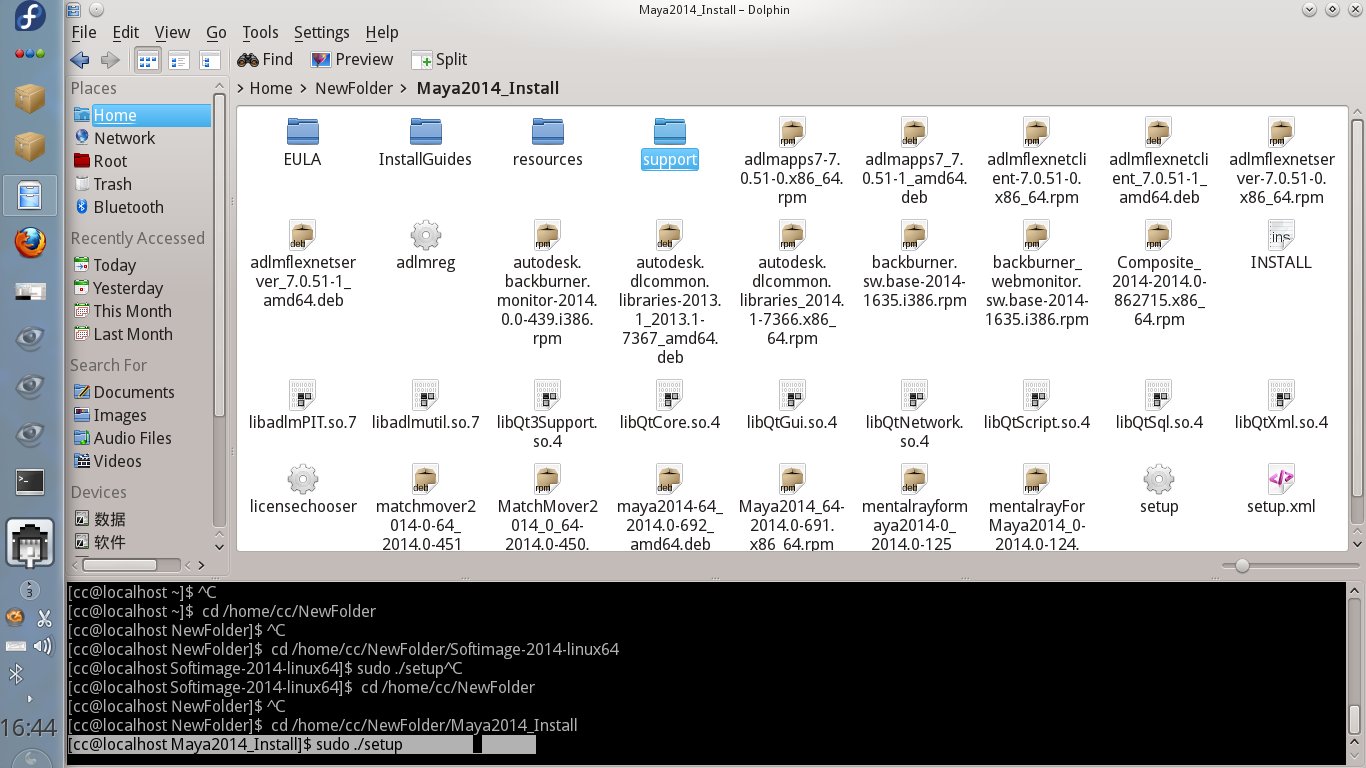Screen dimensions: 1366x768
Task: Click the three-dot Activities icon in the panel
Action: 30,53
